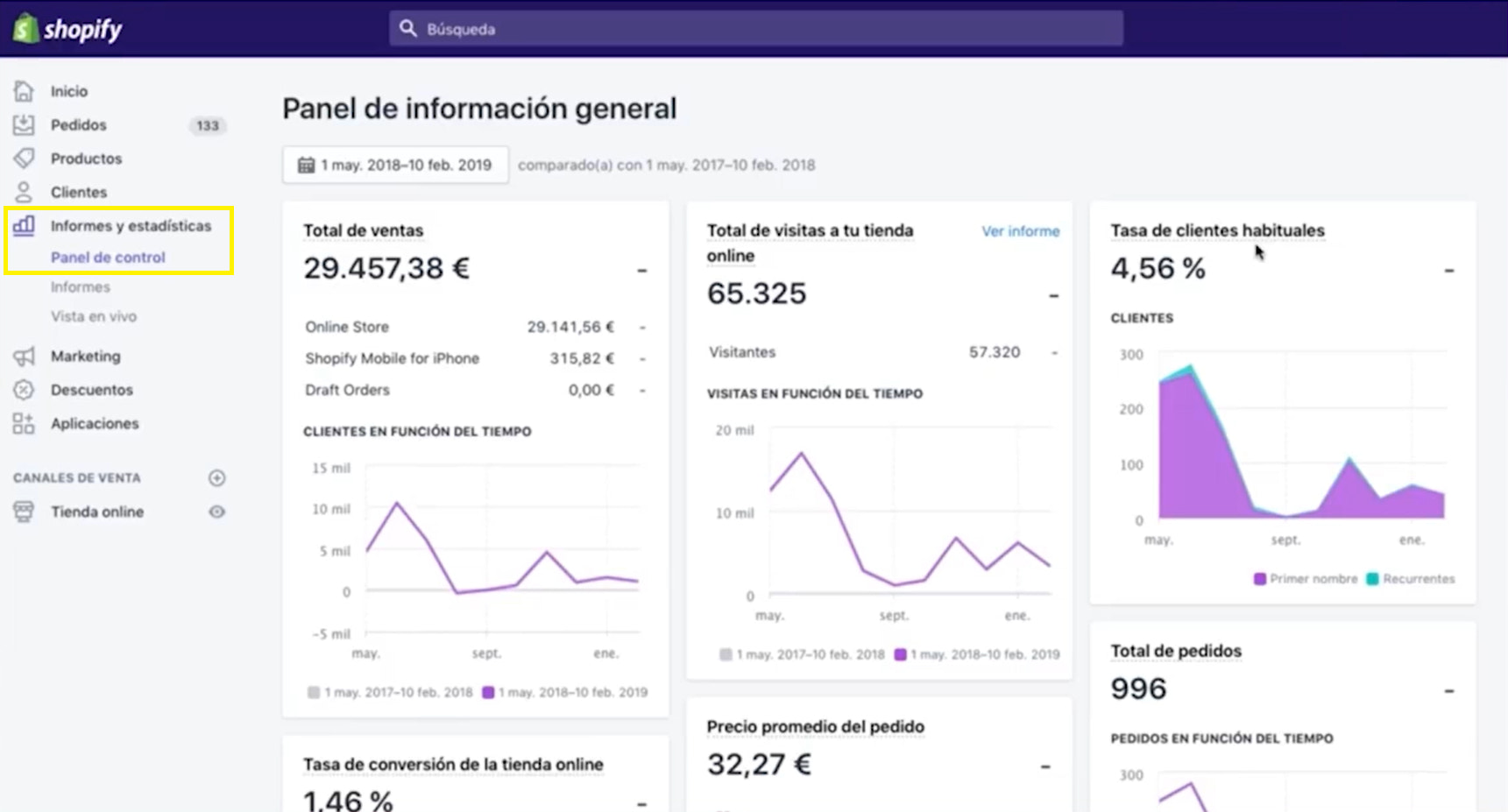Click the Descuentos discount icon
Image resolution: width=1508 pixels, height=812 pixels.
[24, 390]
